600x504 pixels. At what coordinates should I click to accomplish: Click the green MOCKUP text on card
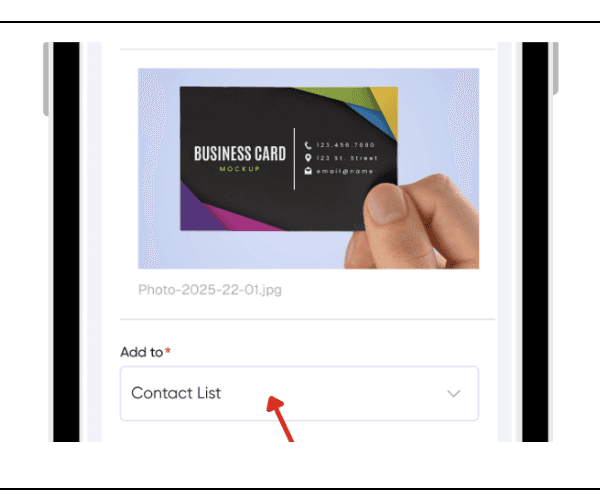coord(240,169)
